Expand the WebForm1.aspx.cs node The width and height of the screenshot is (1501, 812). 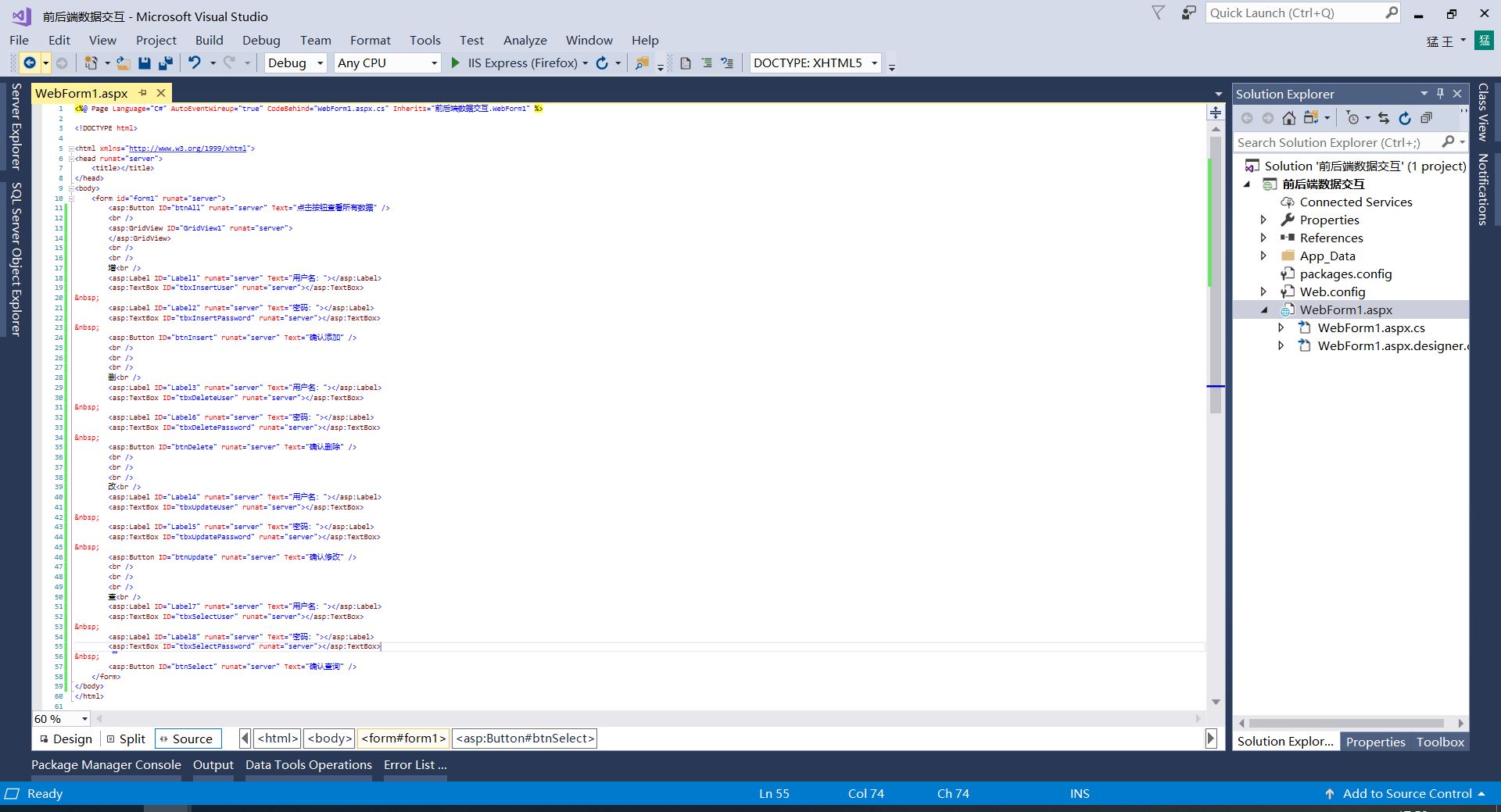point(1281,328)
